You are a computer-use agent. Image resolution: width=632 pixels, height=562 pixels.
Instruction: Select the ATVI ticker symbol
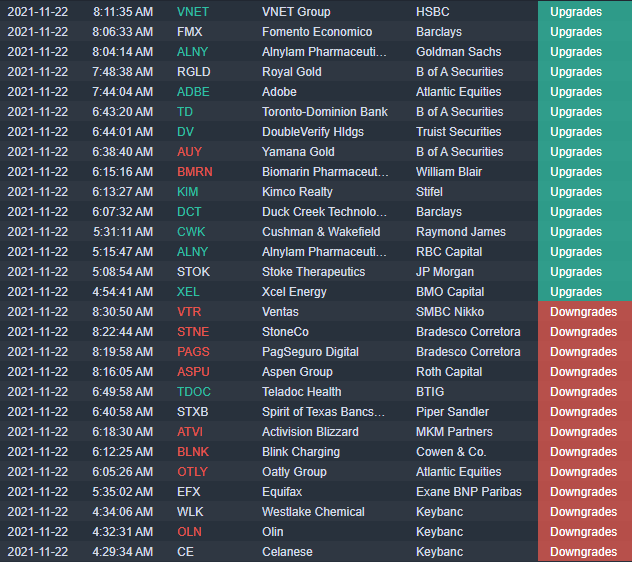(x=189, y=432)
